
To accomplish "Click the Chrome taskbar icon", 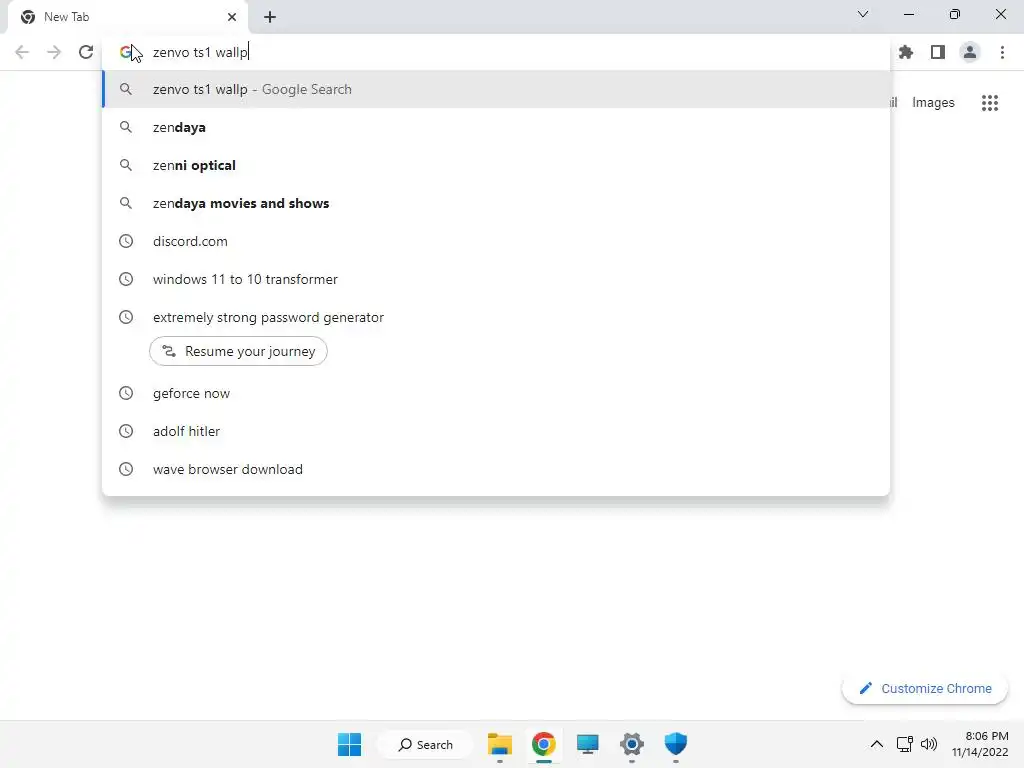I will click(543, 744).
